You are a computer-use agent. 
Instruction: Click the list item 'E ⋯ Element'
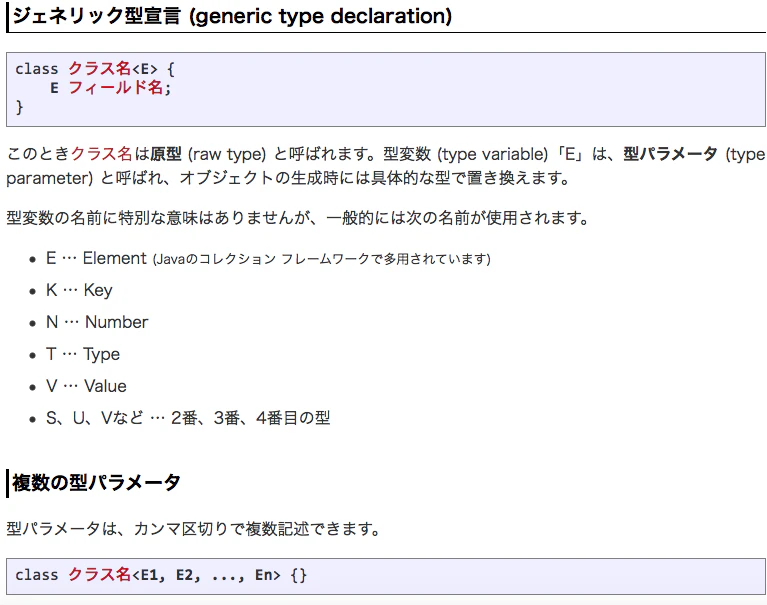point(96,258)
